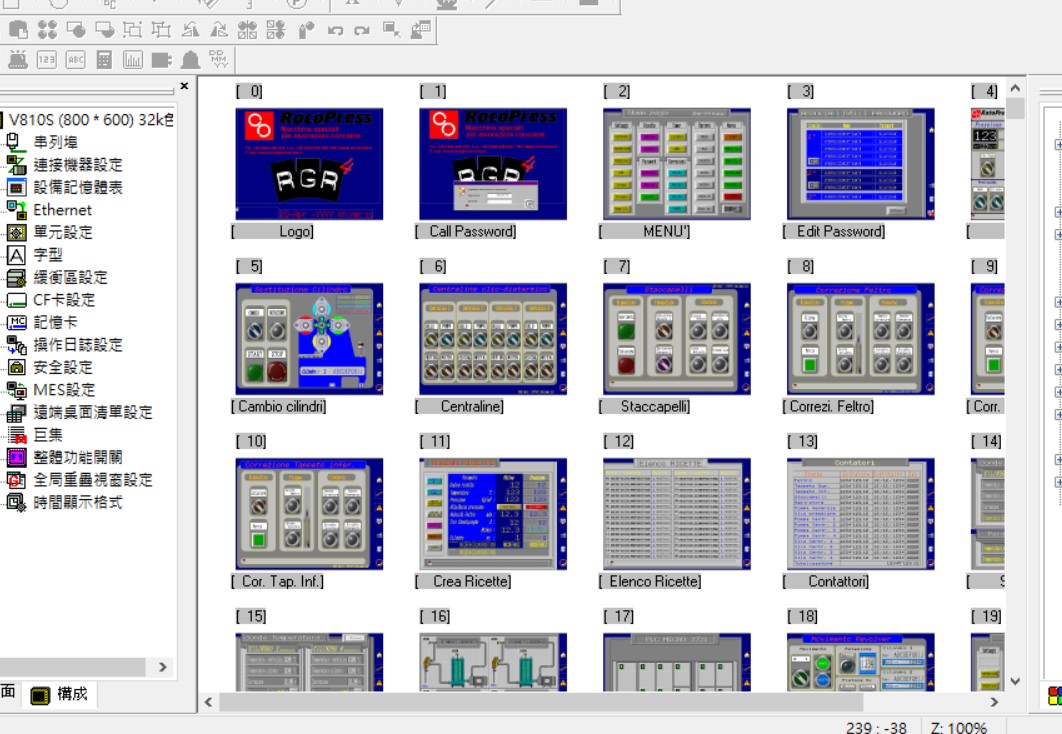
Task: Open the Call Password screen thumbnail
Action: pyautogui.click(x=492, y=164)
